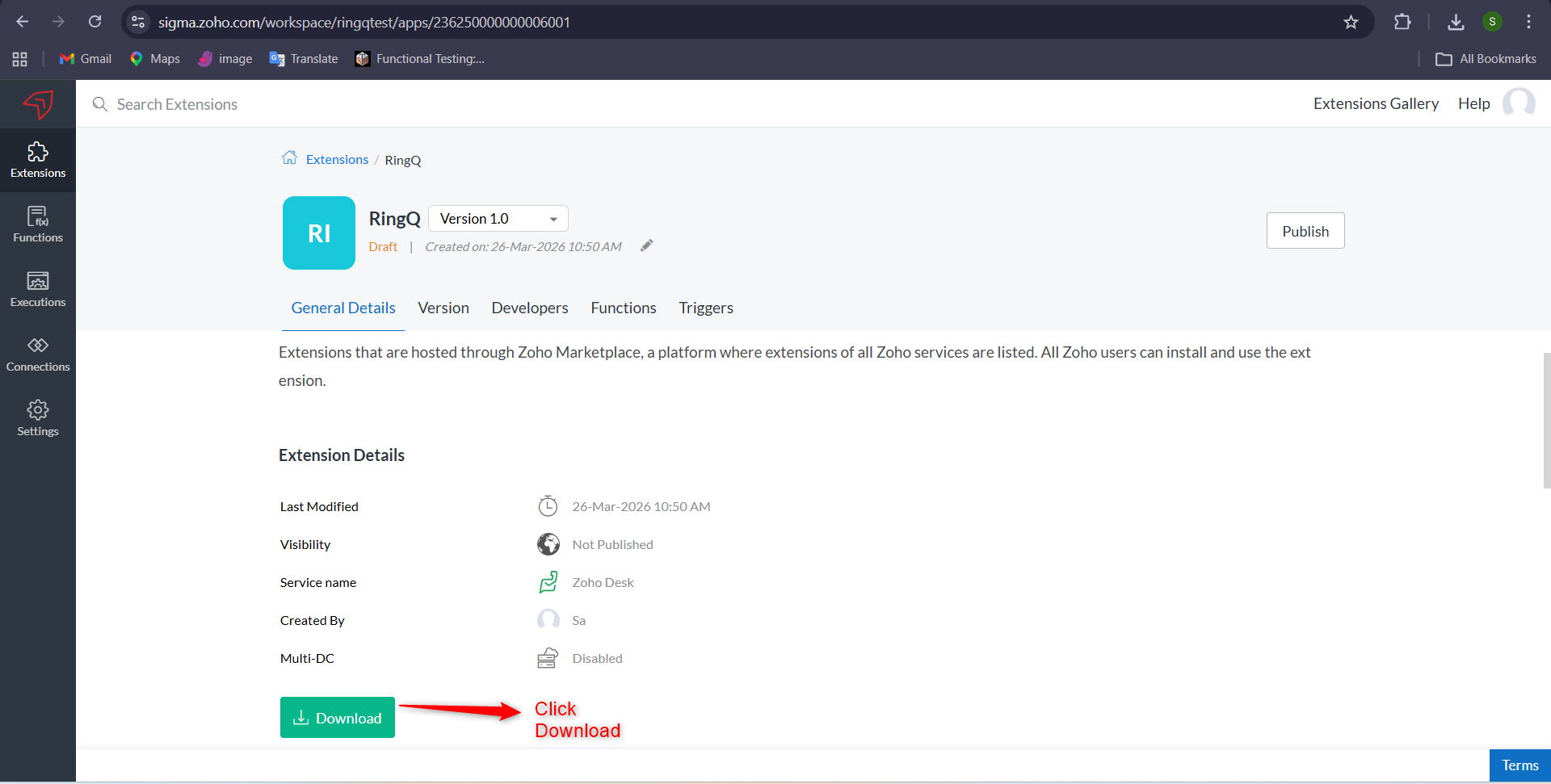Edit extension details with pencil icon
The width and height of the screenshot is (1551, 784).
click(x=646, y=245)
